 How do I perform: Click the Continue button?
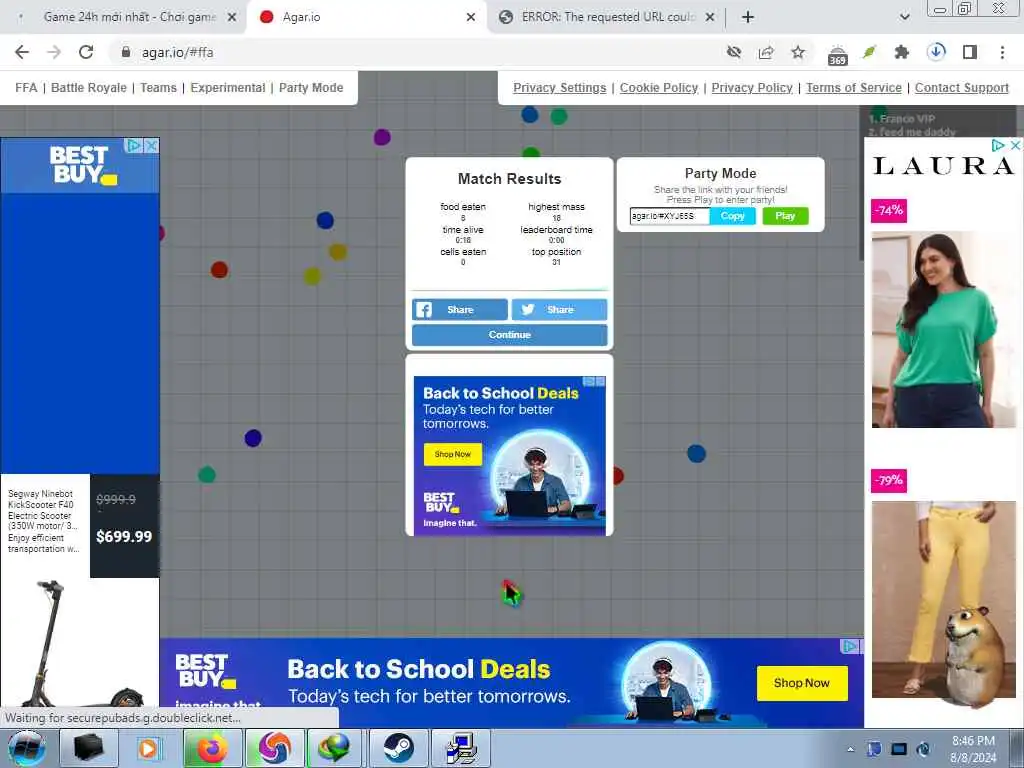(509, 334)
